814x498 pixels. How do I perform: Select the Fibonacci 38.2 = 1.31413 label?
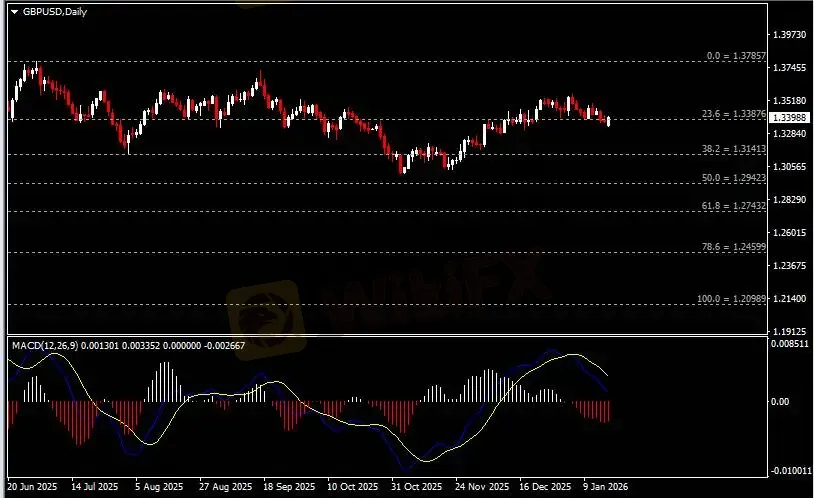pyautogui.click(x=734, y=149)
